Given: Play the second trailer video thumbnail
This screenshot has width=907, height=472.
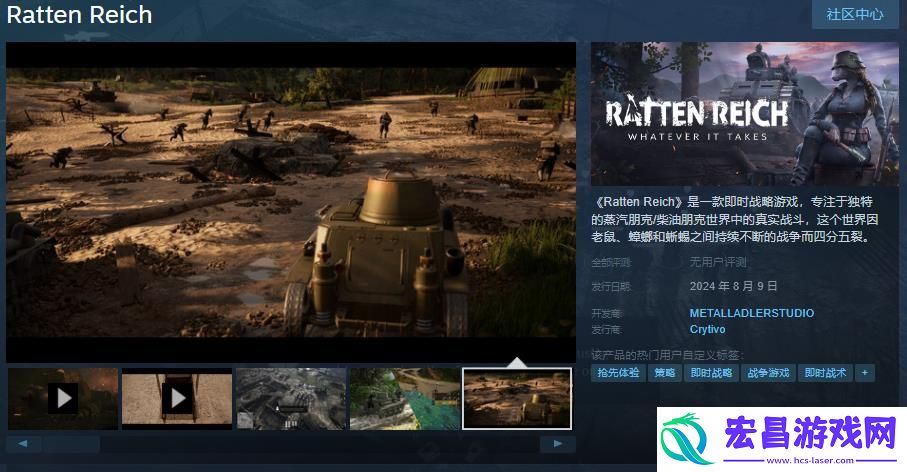Looking at the screenshot, I should pyautogui.click(x=177, y=399).
